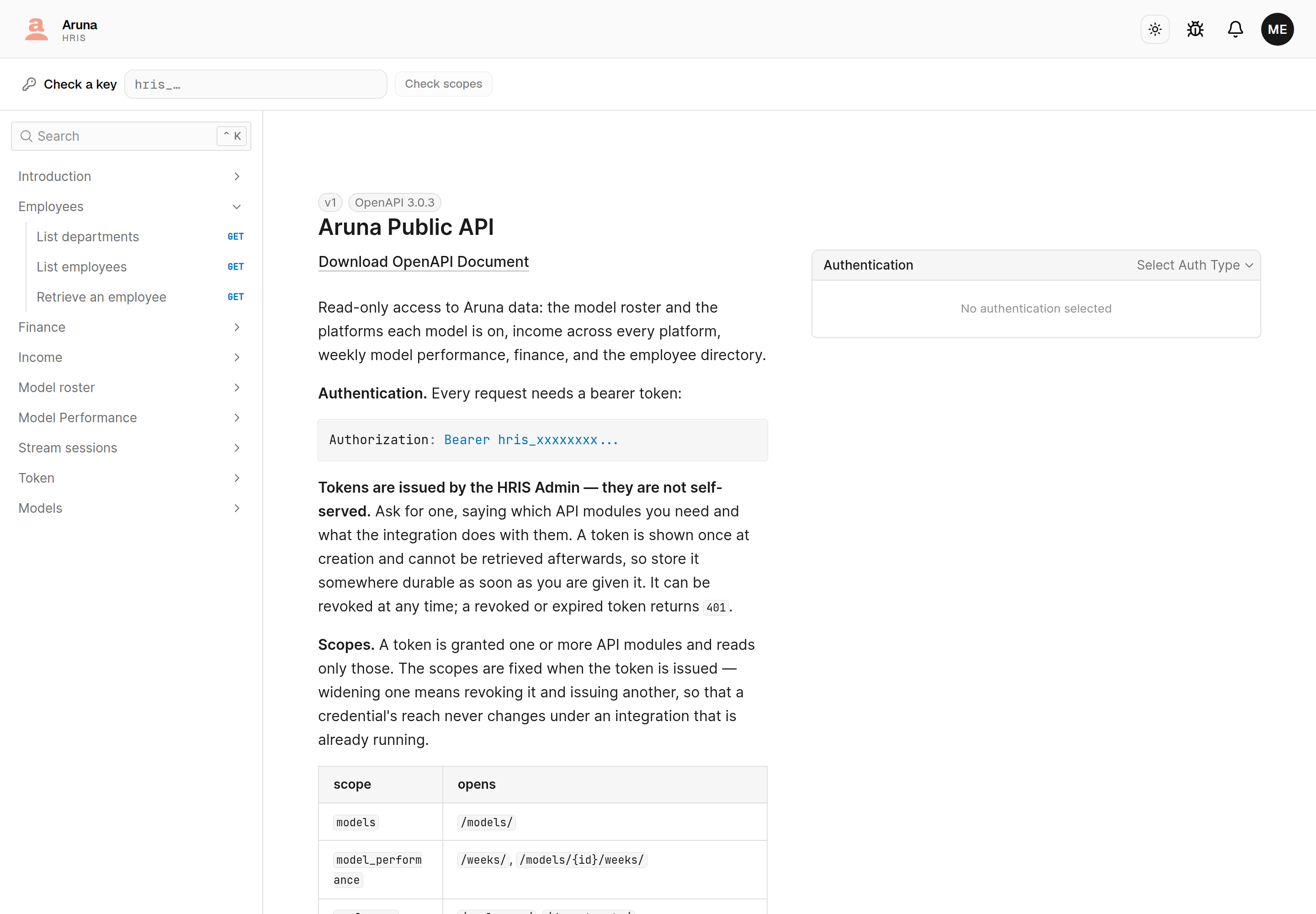1316x914 pixels.
Task: Open the bug report icon
Action: click(x=1195, y=29)
